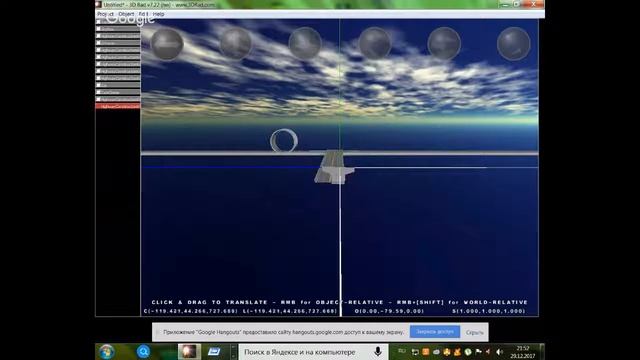Switch to the 3D Rad taskbar button

[189, 352]
